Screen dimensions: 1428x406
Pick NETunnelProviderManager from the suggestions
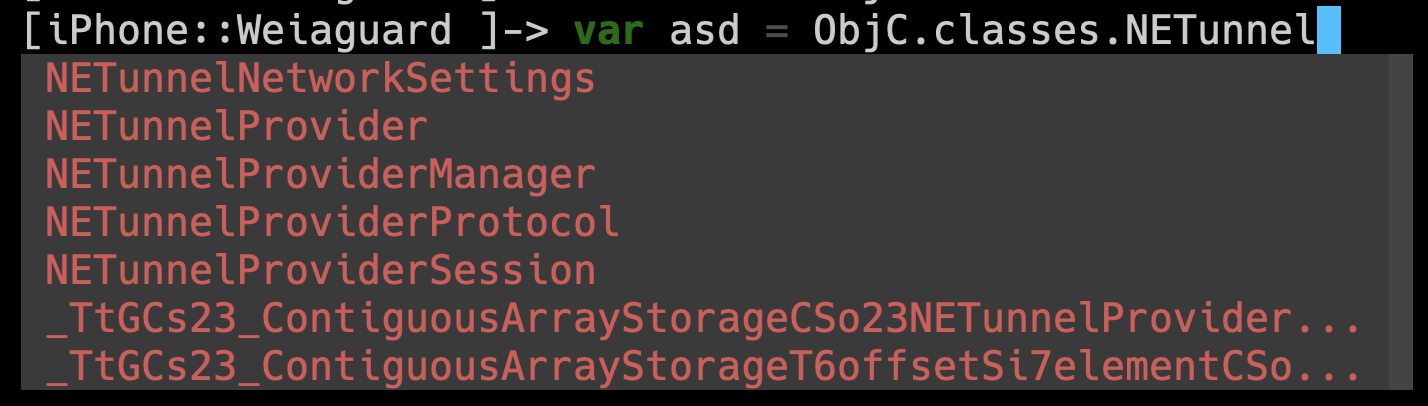tap(320, 174)
